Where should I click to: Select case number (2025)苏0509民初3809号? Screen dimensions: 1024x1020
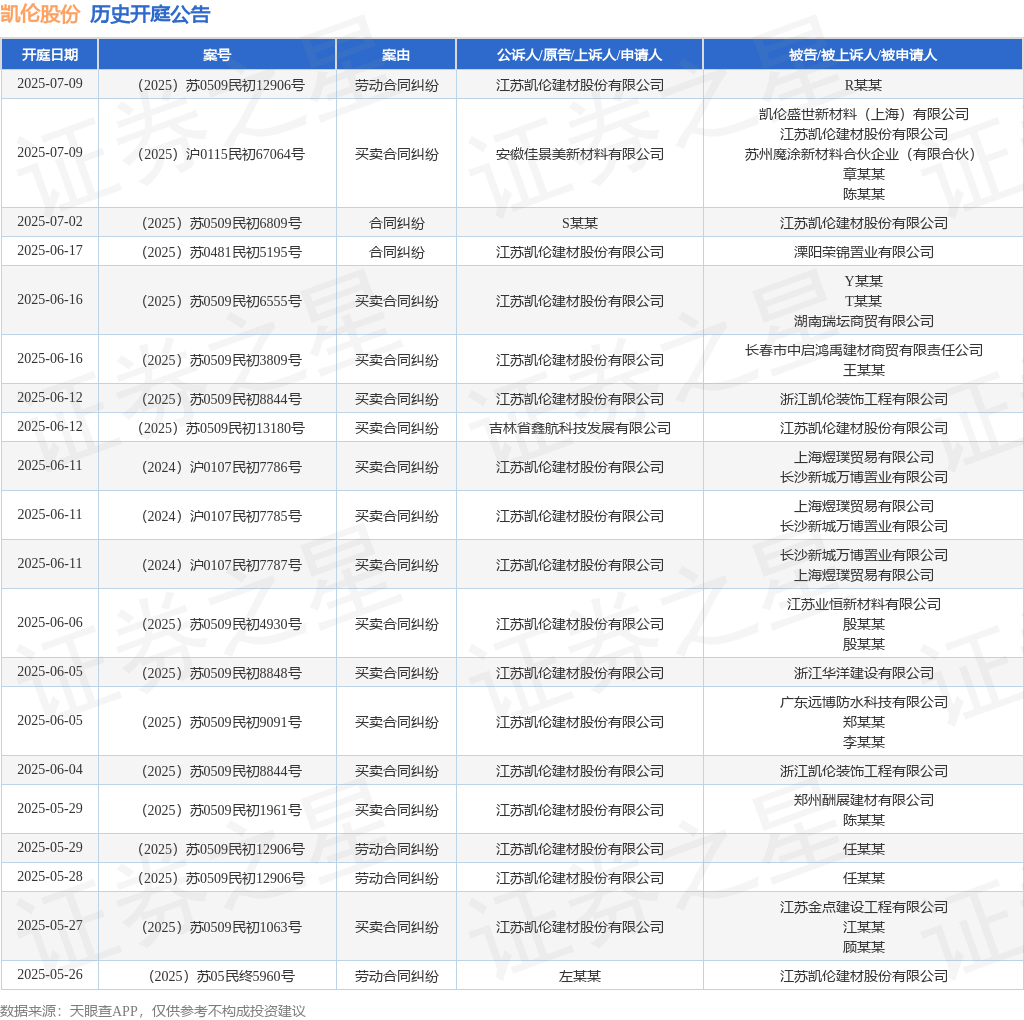coord(221,360)
